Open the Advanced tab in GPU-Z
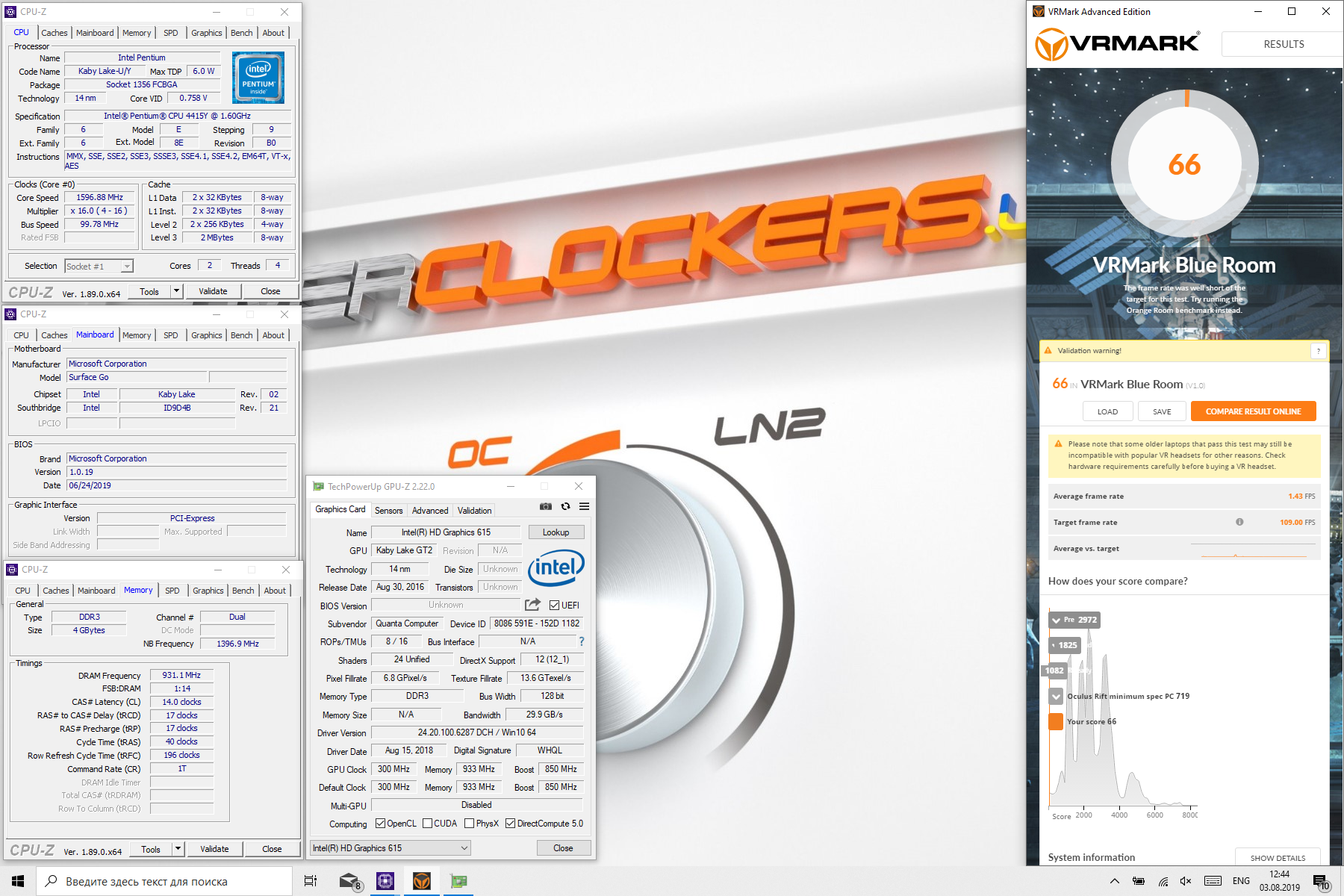 (430, 511)
